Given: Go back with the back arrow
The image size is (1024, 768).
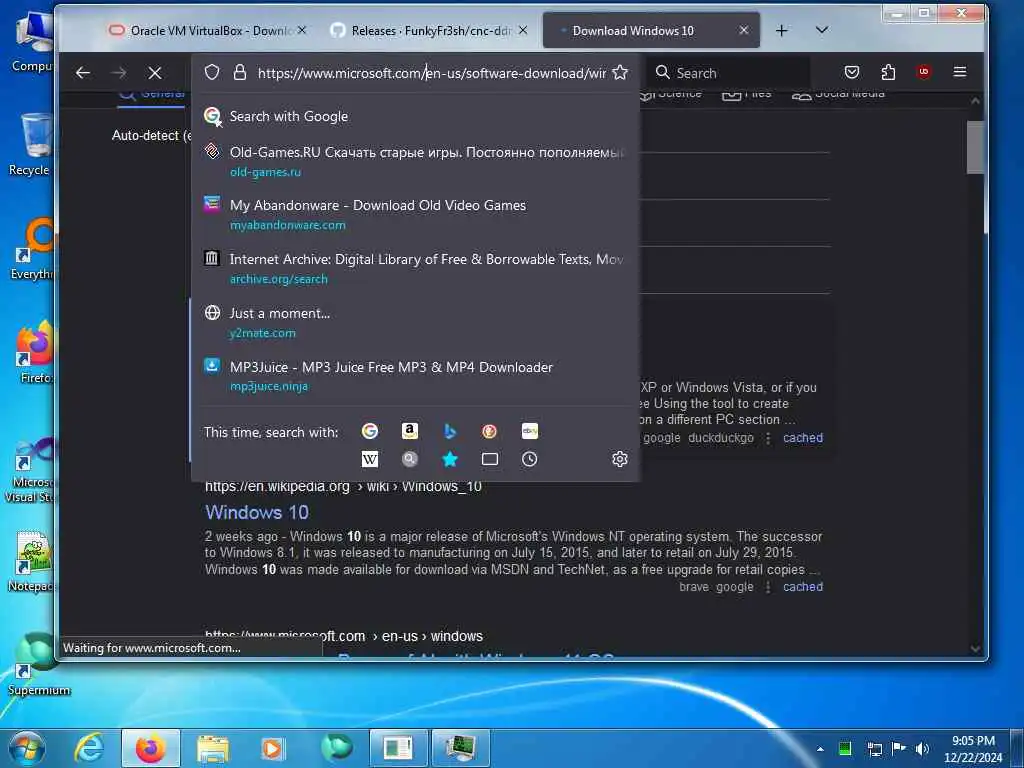Looking at the screenshot, I should [x=83, y=72].
